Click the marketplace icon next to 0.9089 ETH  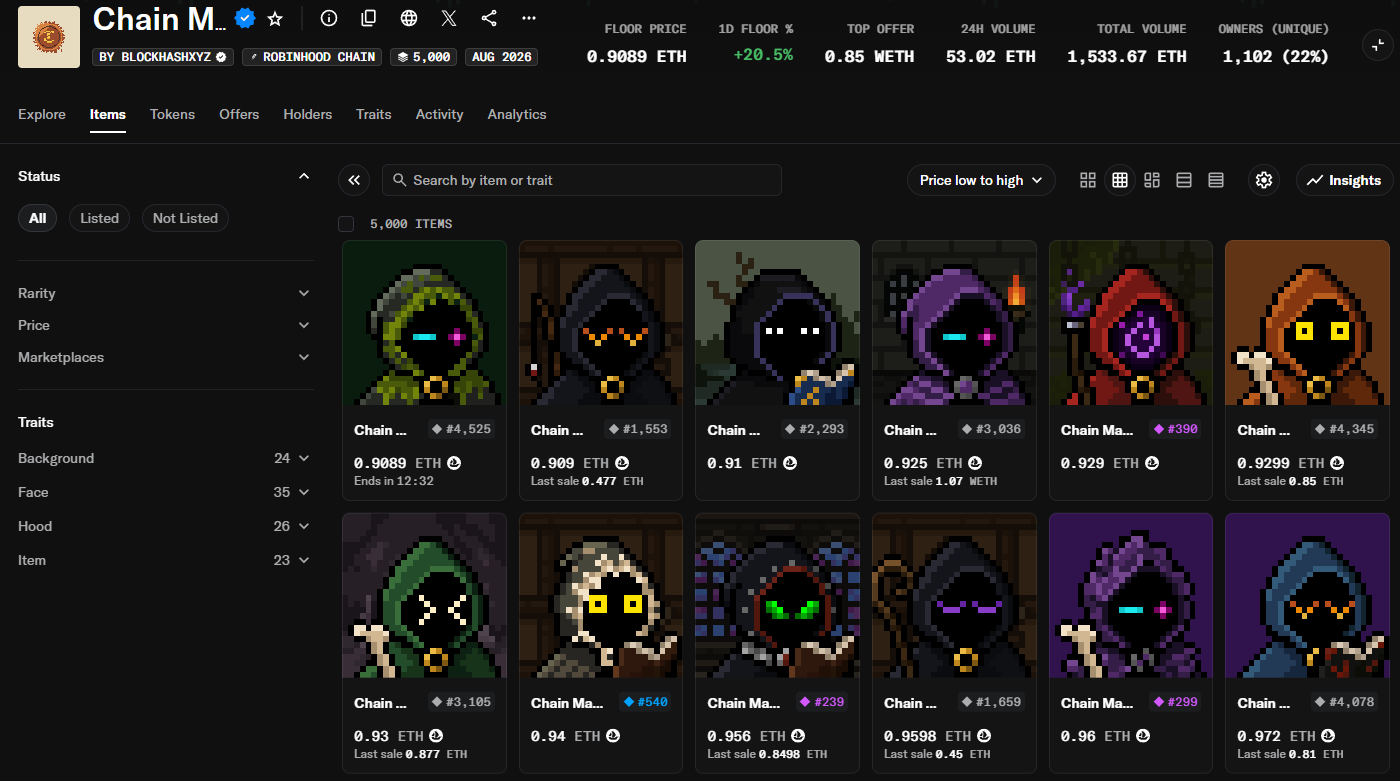pyautogui.click(x=454, y=464)
